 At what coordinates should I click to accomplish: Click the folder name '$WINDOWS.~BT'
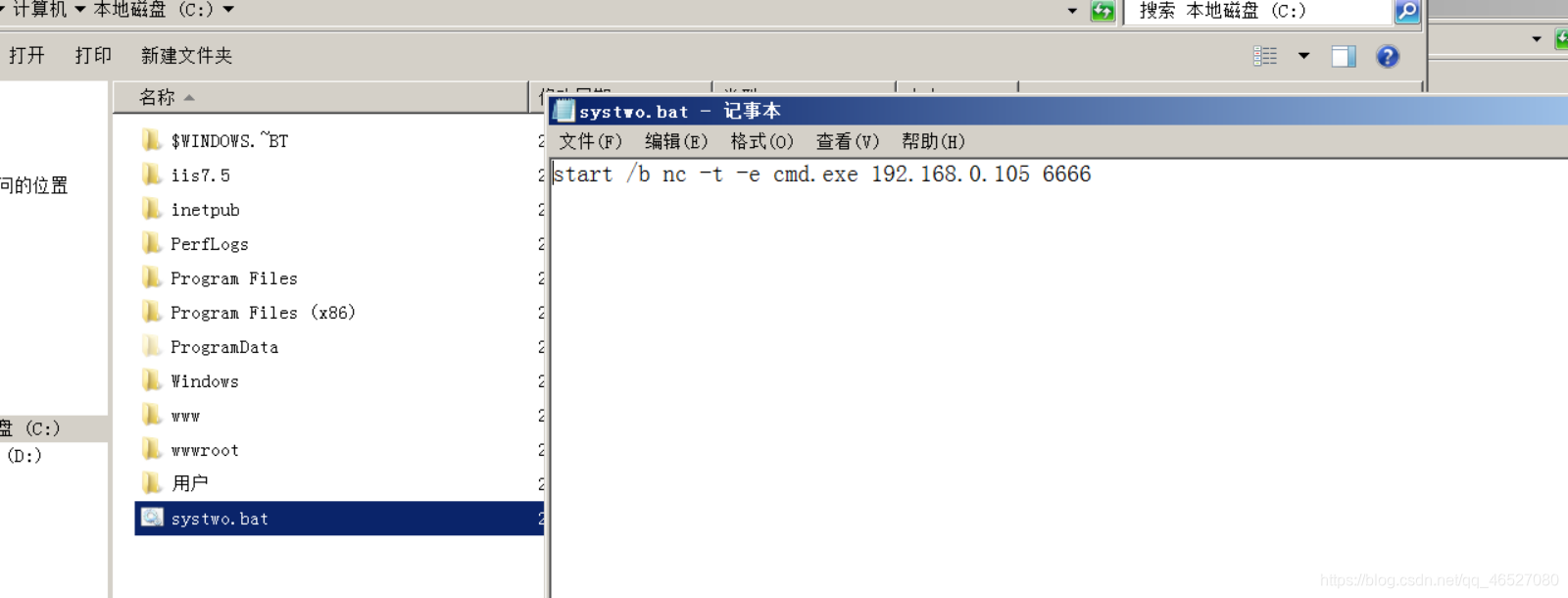[229, 140]
